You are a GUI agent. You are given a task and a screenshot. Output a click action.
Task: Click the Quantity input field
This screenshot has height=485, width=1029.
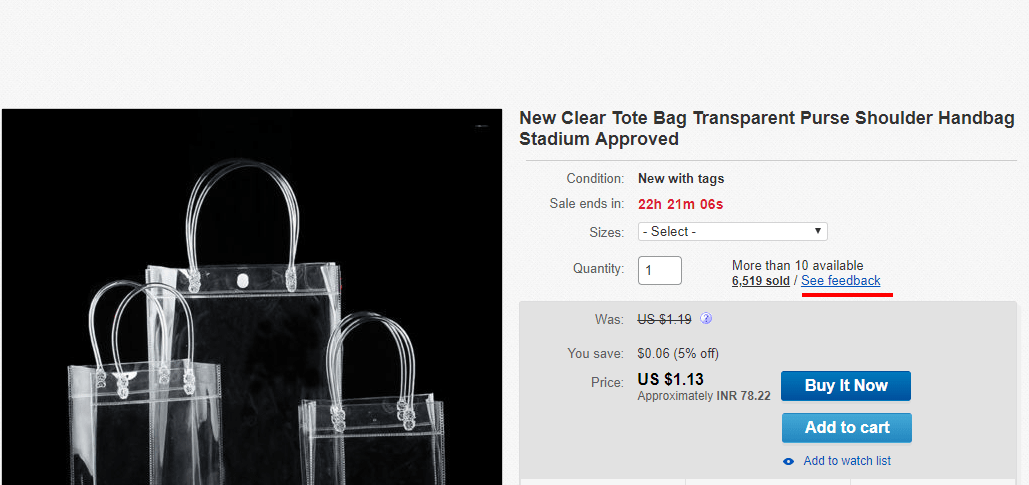[660, 270]
